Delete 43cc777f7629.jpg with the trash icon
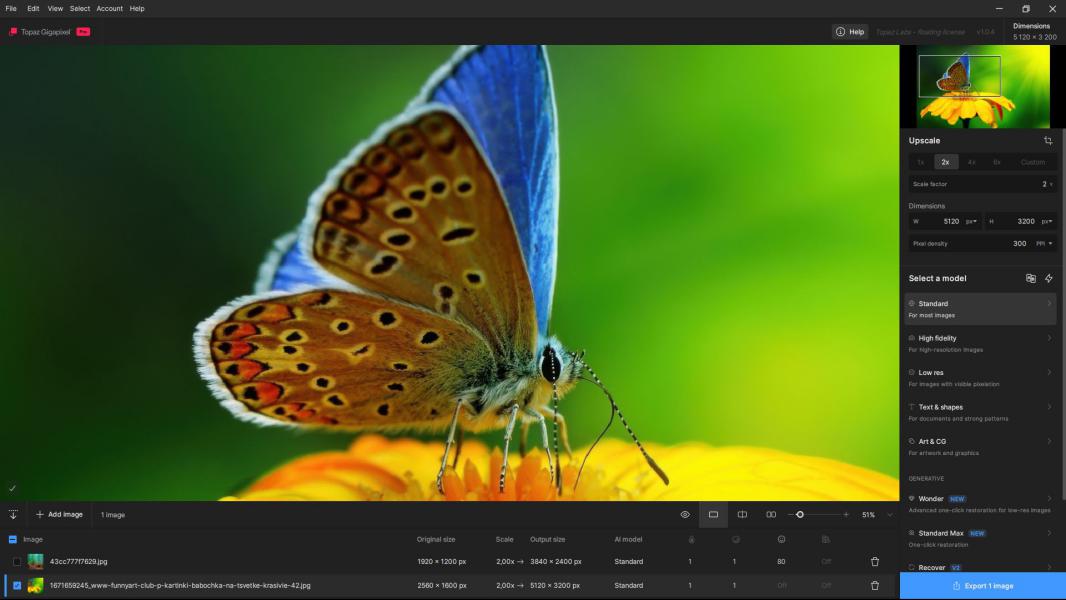Screen dimensions: 1066x600 click(x=875, y=562)
